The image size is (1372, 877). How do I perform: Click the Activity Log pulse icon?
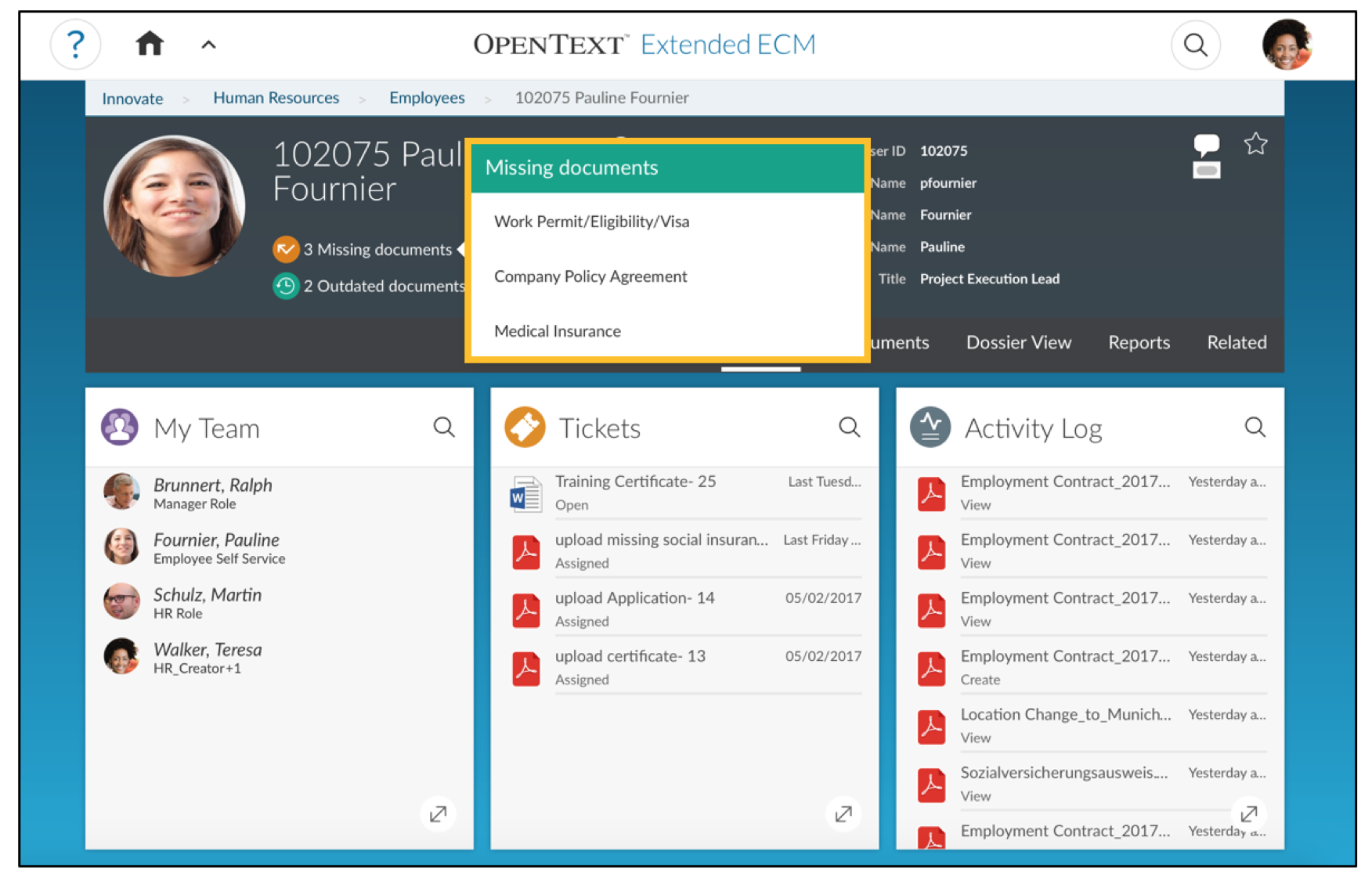pos(930,427)
